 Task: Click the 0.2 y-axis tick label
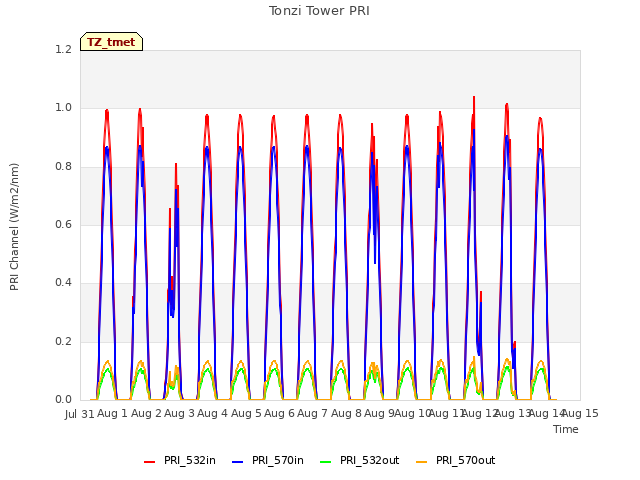64,342
